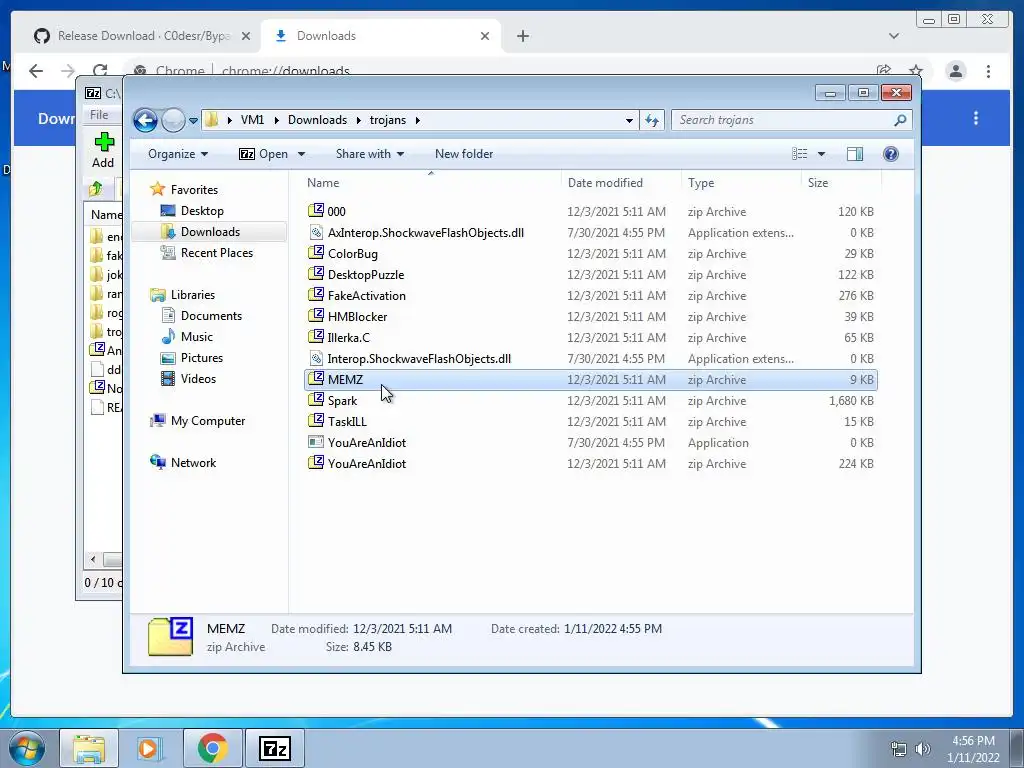The width and height of the screenshot is (1024, 768).
Task: Select the ColorBug zip archive
Action: [591, 253]
